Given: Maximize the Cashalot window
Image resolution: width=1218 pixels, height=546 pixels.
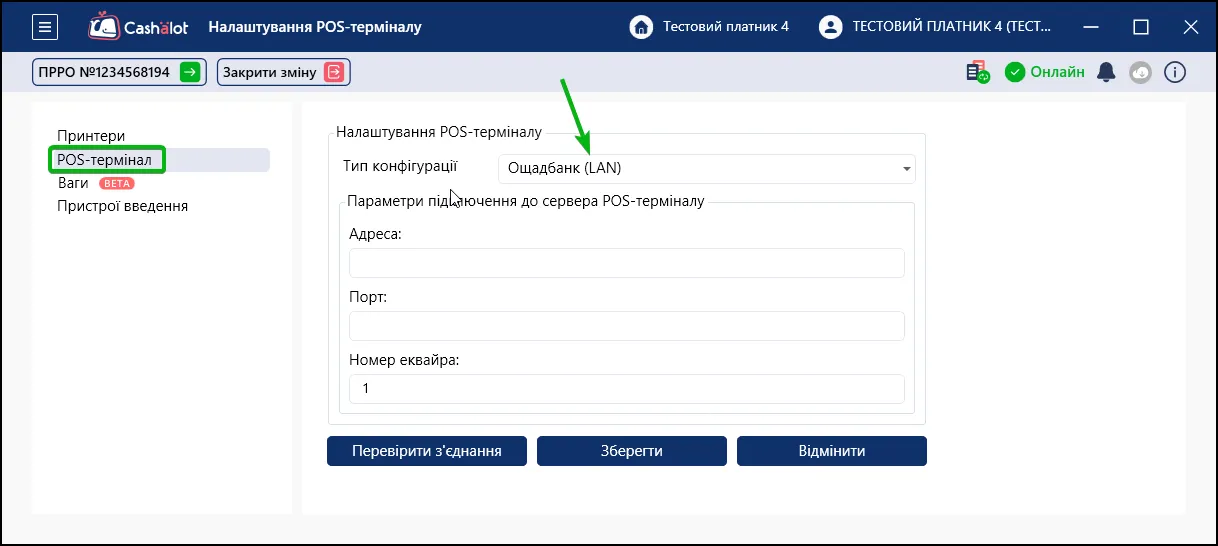Looking at the screenshot, I should (1141, 27).
